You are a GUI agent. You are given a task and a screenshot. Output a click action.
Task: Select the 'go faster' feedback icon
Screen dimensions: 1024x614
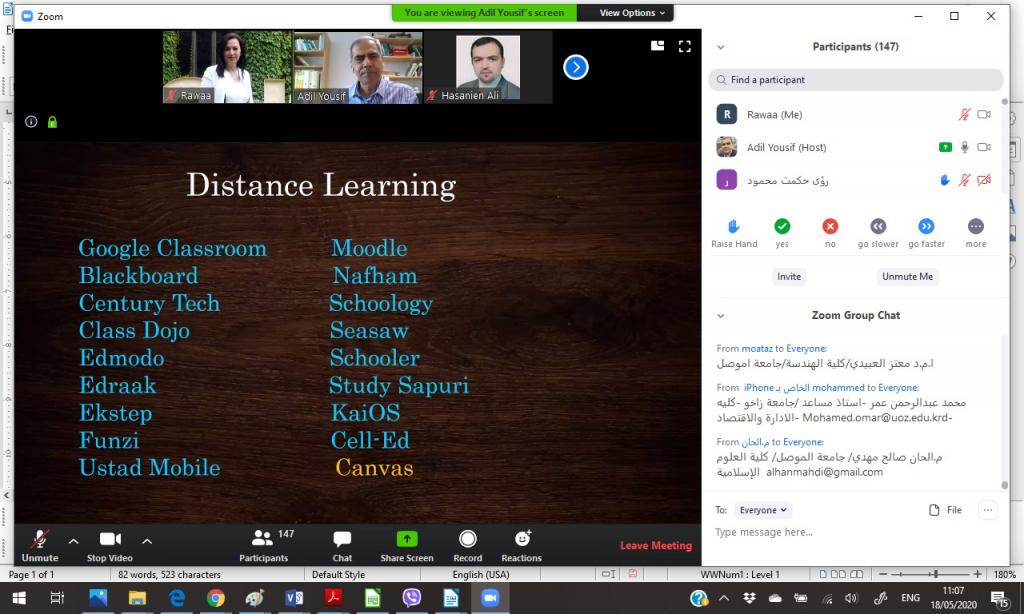[926, 227]
